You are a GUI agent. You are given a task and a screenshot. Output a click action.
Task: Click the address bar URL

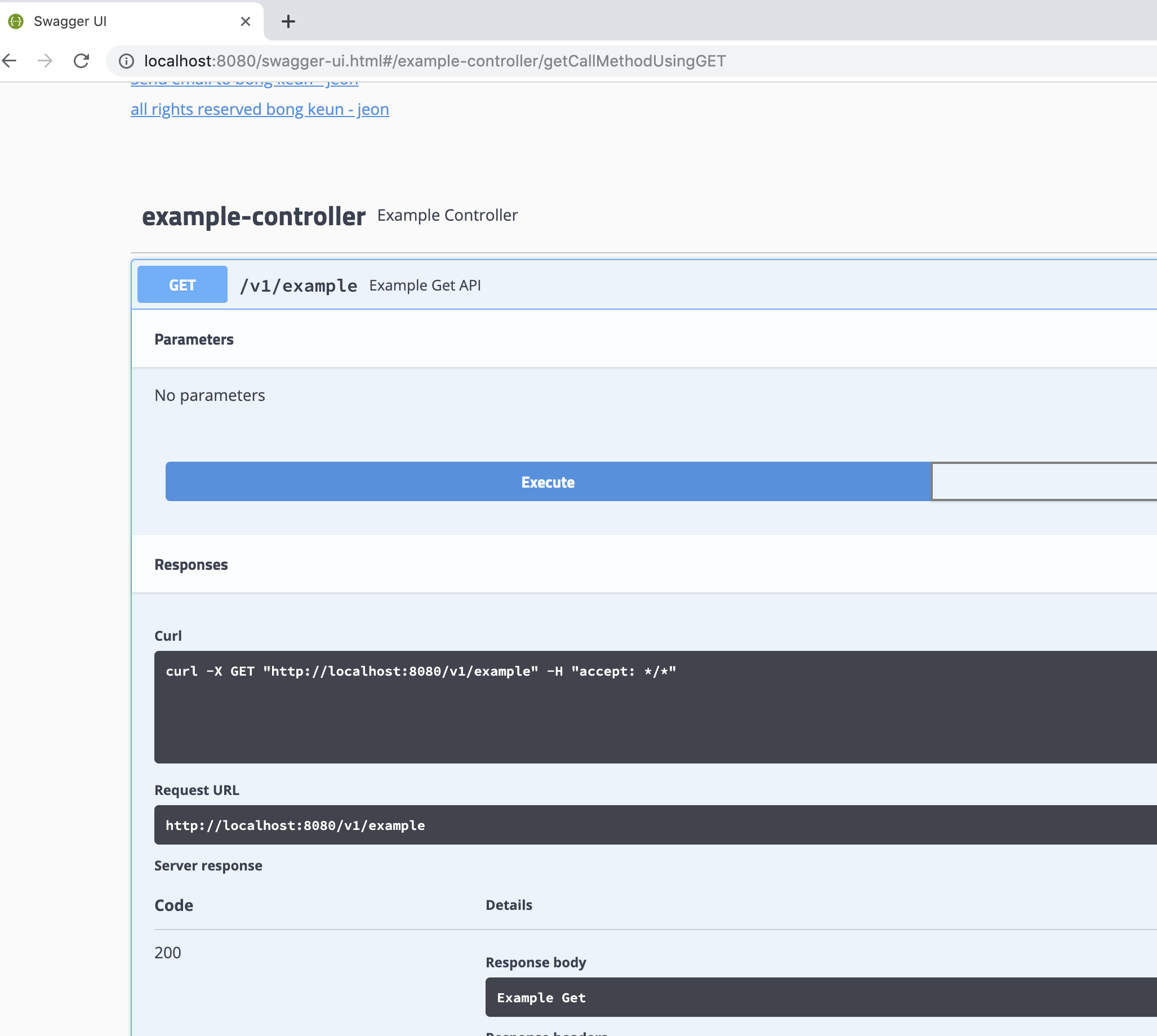tap(434, 61)
